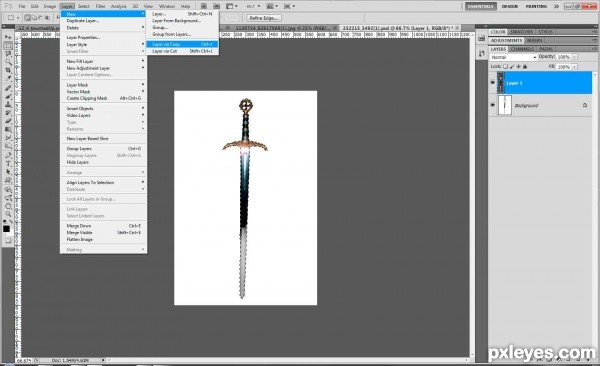This screenshot has width=600, height=366.
Task: Open the blend mode Normal dropdown
Action: tap(513, 57)
